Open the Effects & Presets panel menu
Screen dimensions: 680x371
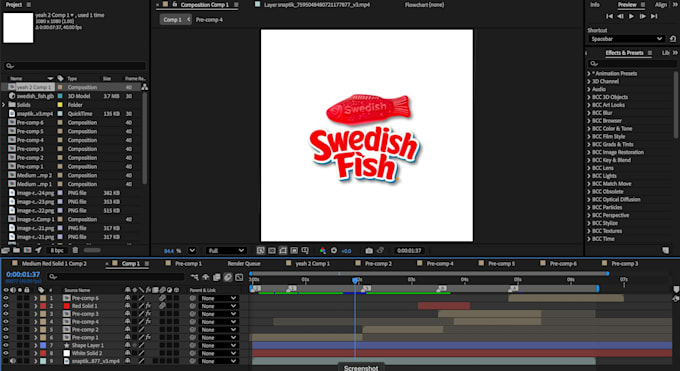(650, 53)
